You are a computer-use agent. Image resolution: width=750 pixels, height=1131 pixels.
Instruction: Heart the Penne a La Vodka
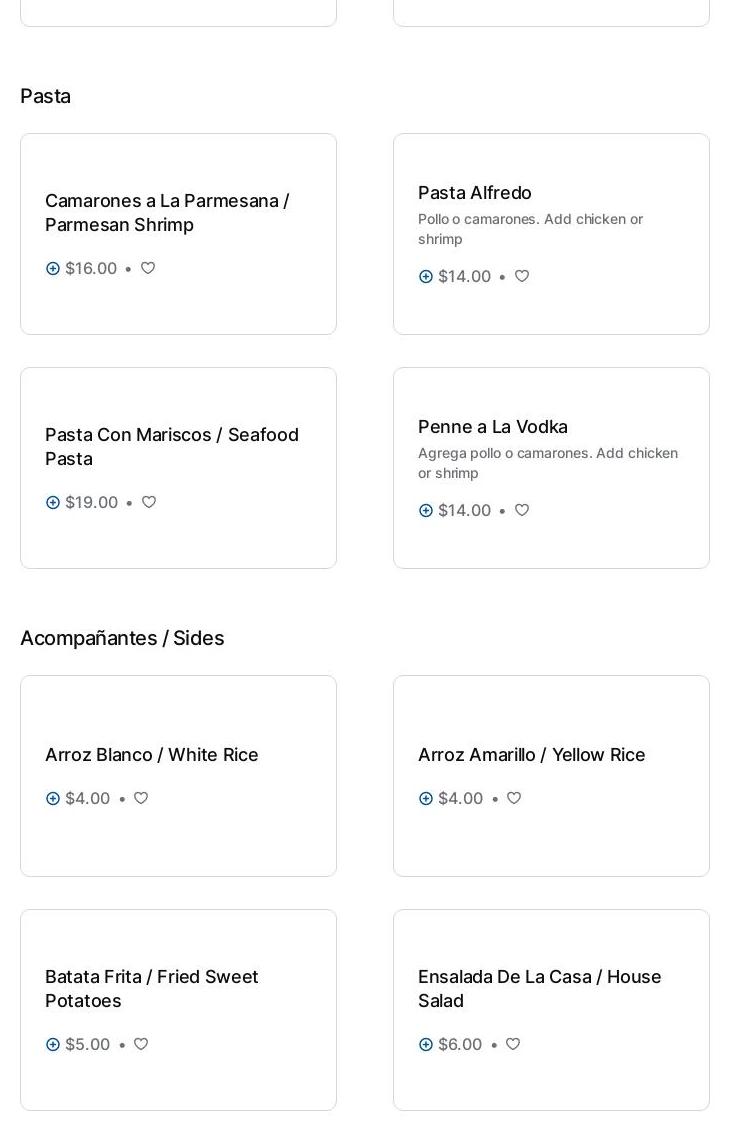click(522, 510)
